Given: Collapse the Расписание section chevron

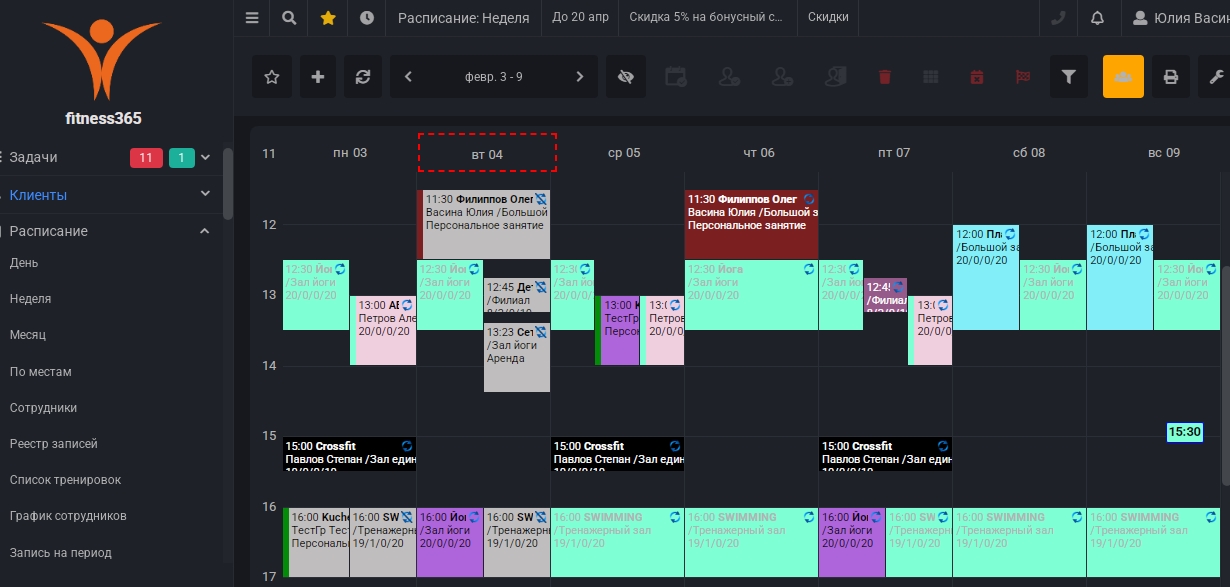Looking at the screenshot, I should (206, 231).
